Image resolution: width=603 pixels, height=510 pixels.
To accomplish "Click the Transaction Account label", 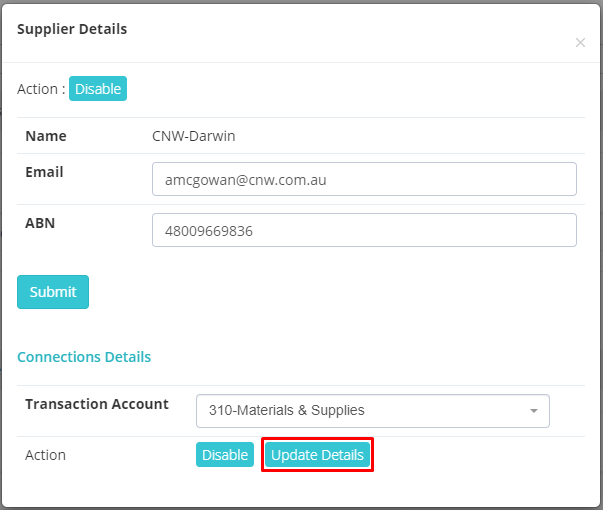I will pos(97,404).
